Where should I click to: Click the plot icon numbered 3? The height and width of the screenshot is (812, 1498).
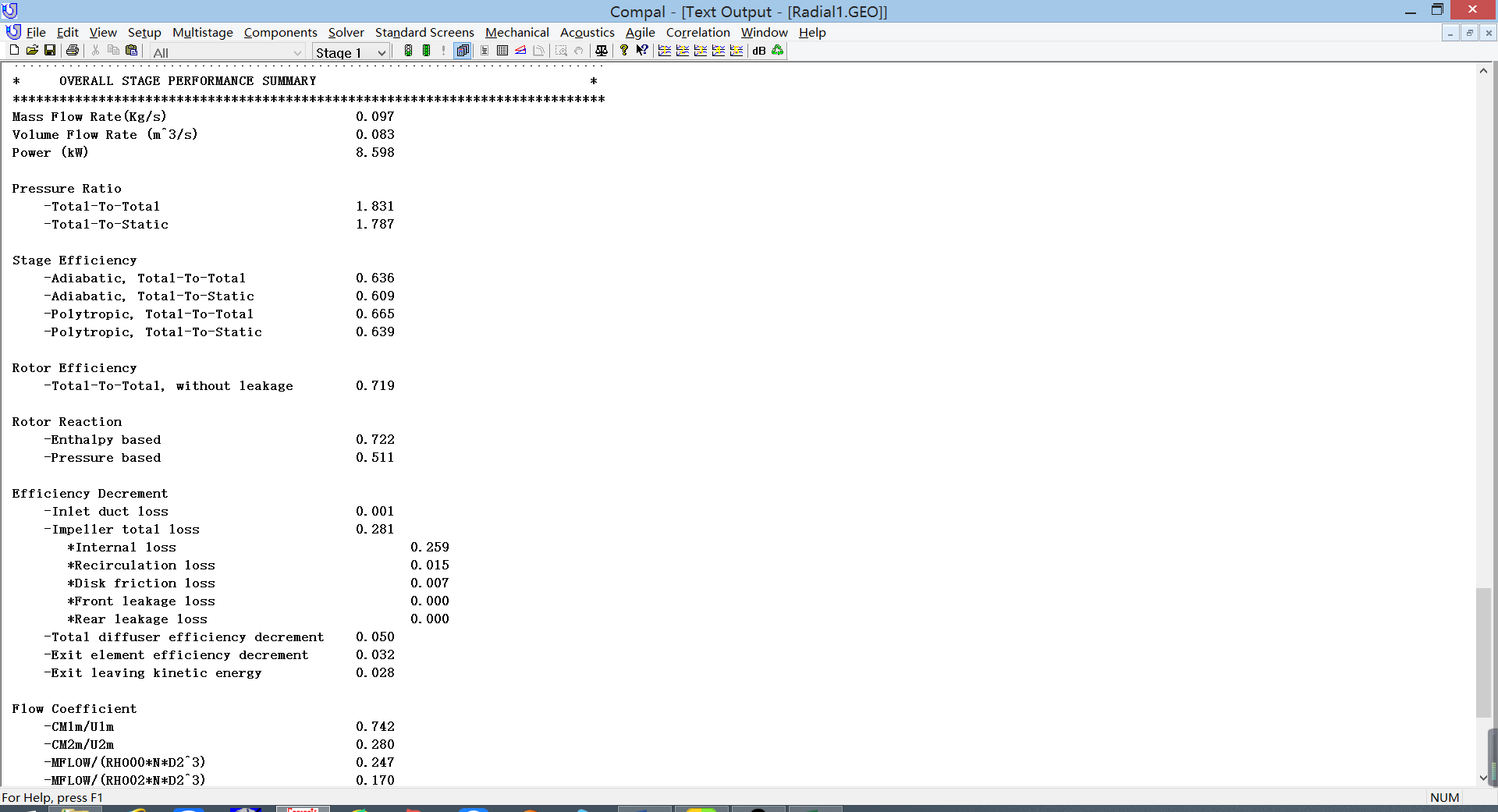tap(701, 51)
